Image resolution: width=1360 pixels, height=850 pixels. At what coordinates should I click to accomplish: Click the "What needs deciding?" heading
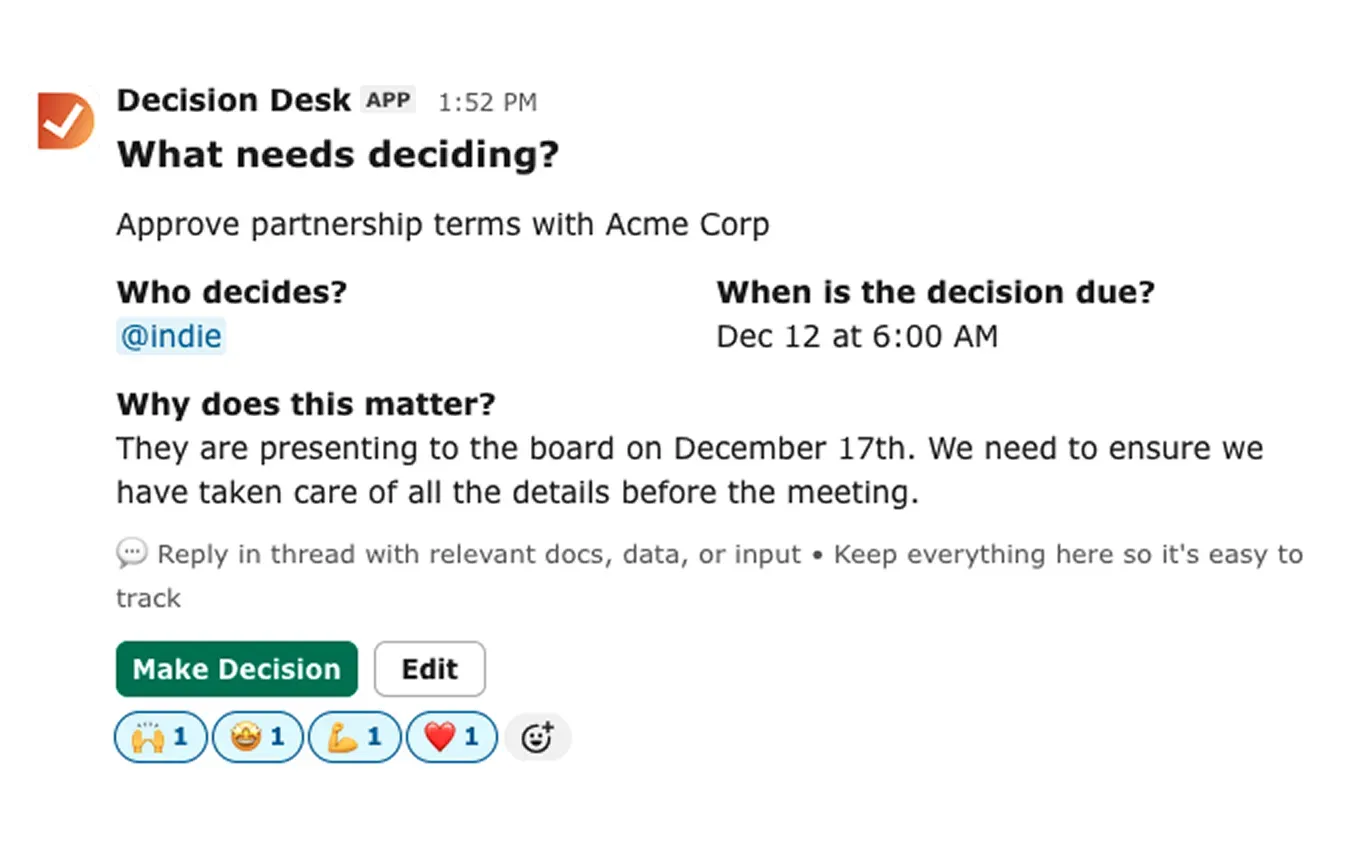click(x=338, y=155)
